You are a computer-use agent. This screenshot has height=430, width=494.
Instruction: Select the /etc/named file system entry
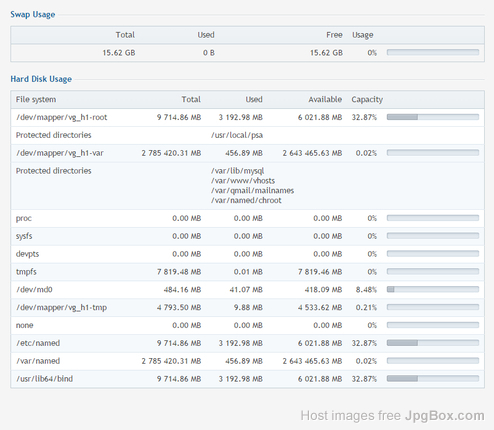[38, 343]
